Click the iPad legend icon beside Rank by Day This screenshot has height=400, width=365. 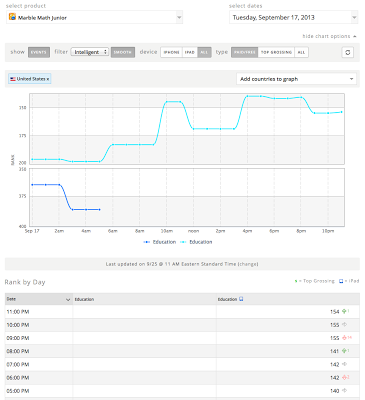[x=341, y=281]
